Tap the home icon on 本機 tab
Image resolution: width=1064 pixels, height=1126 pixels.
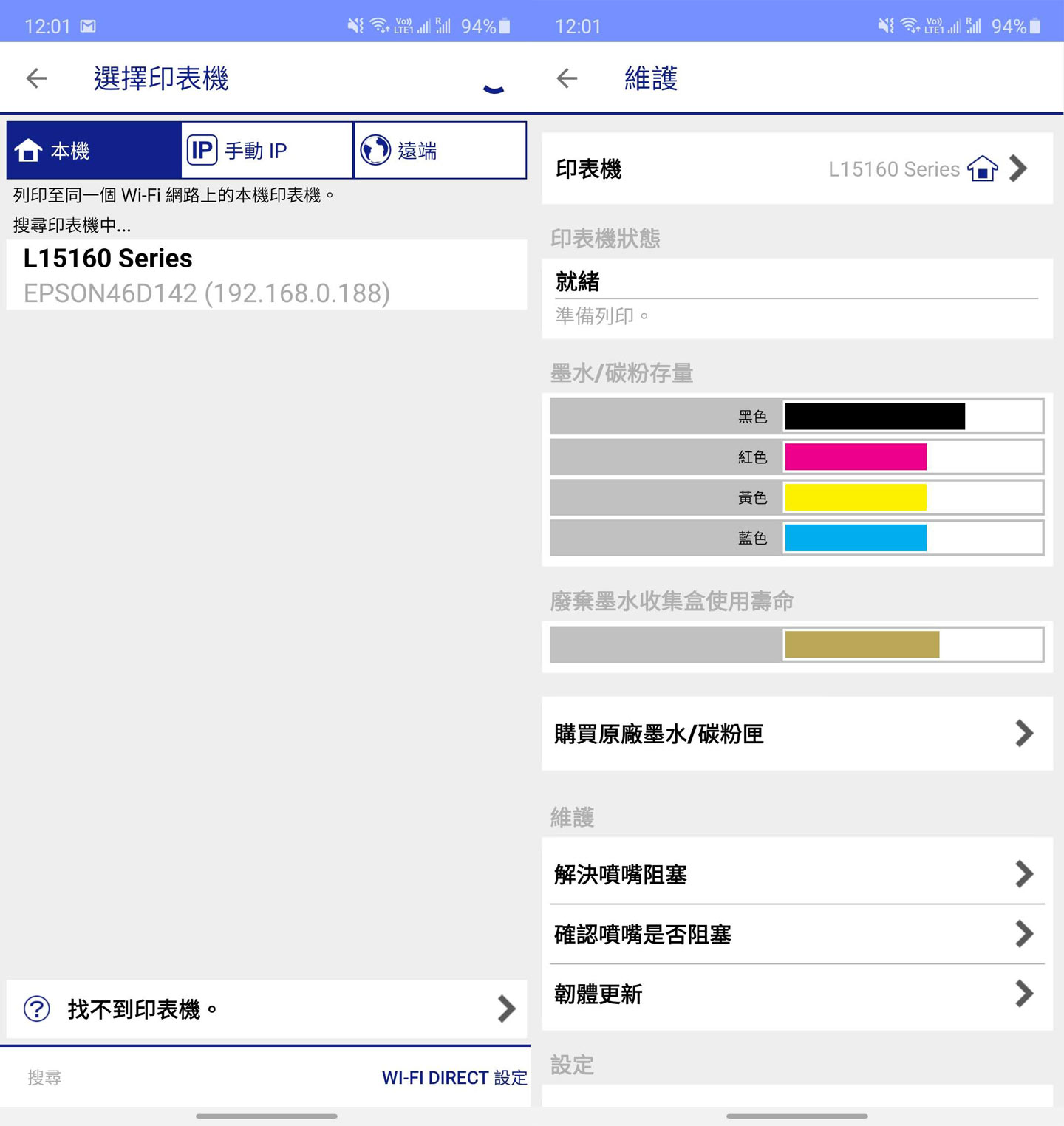click(x=30, y=150)
